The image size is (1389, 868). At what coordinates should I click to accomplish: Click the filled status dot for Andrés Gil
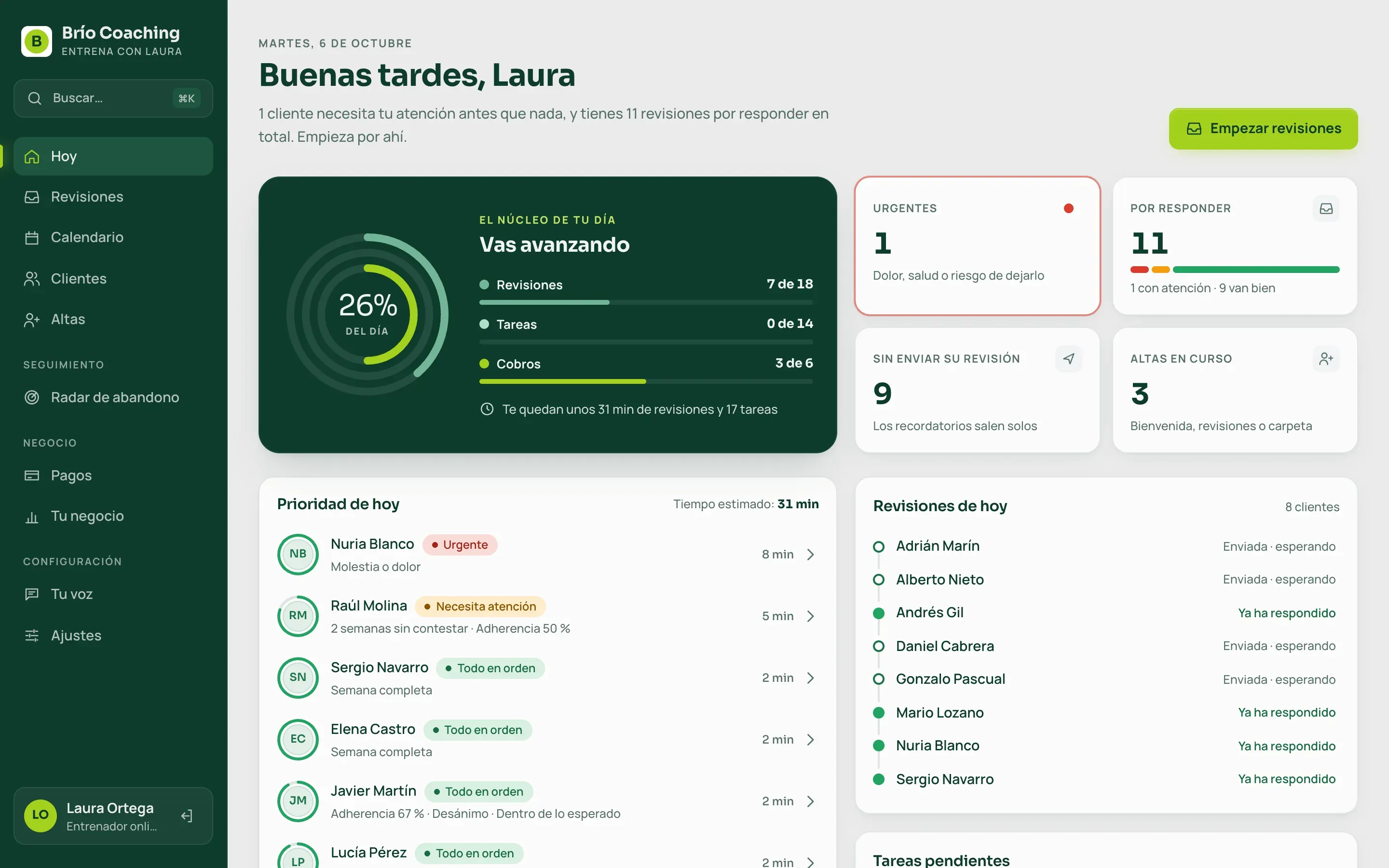(x=878, y=613)
